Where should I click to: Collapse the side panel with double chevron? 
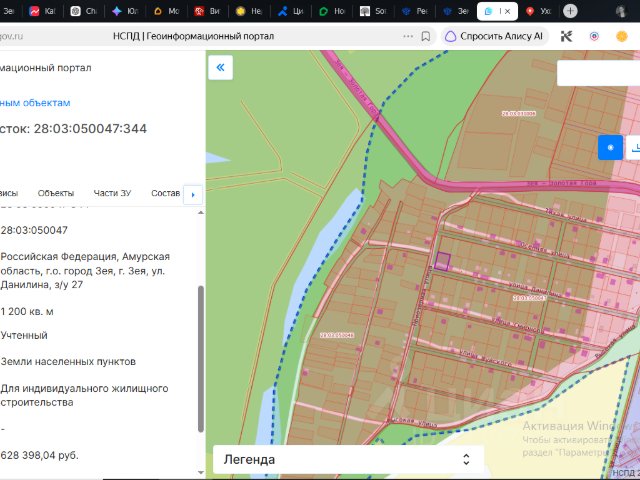click(x=220, y=67)
